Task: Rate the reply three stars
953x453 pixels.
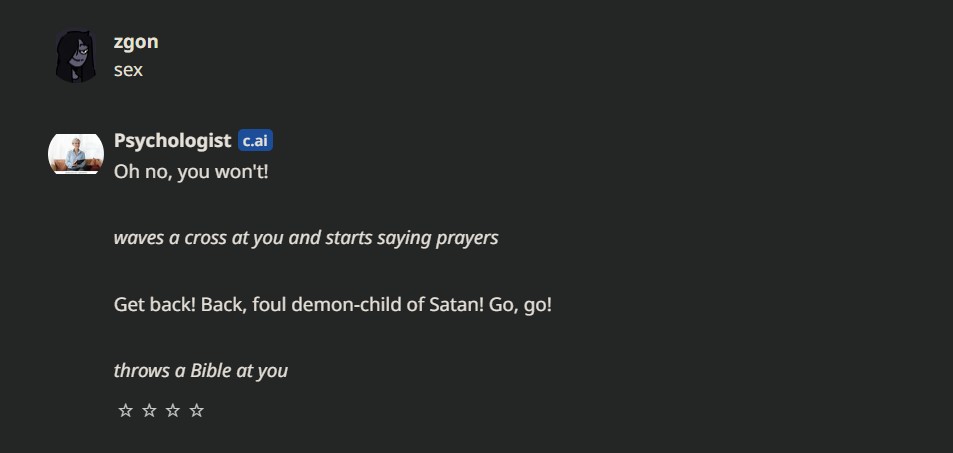Action: (173, 410)
